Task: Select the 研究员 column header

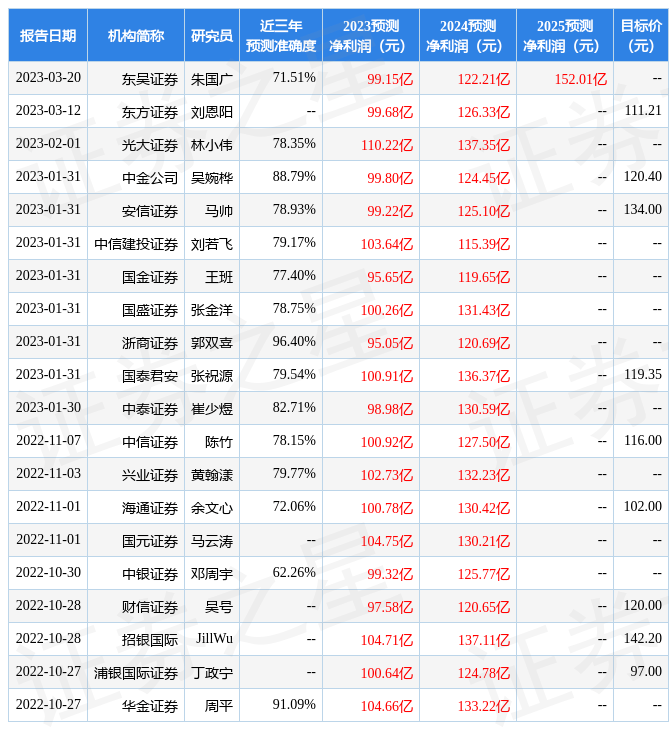Action: pyautogui.click(x=212, y=36)
